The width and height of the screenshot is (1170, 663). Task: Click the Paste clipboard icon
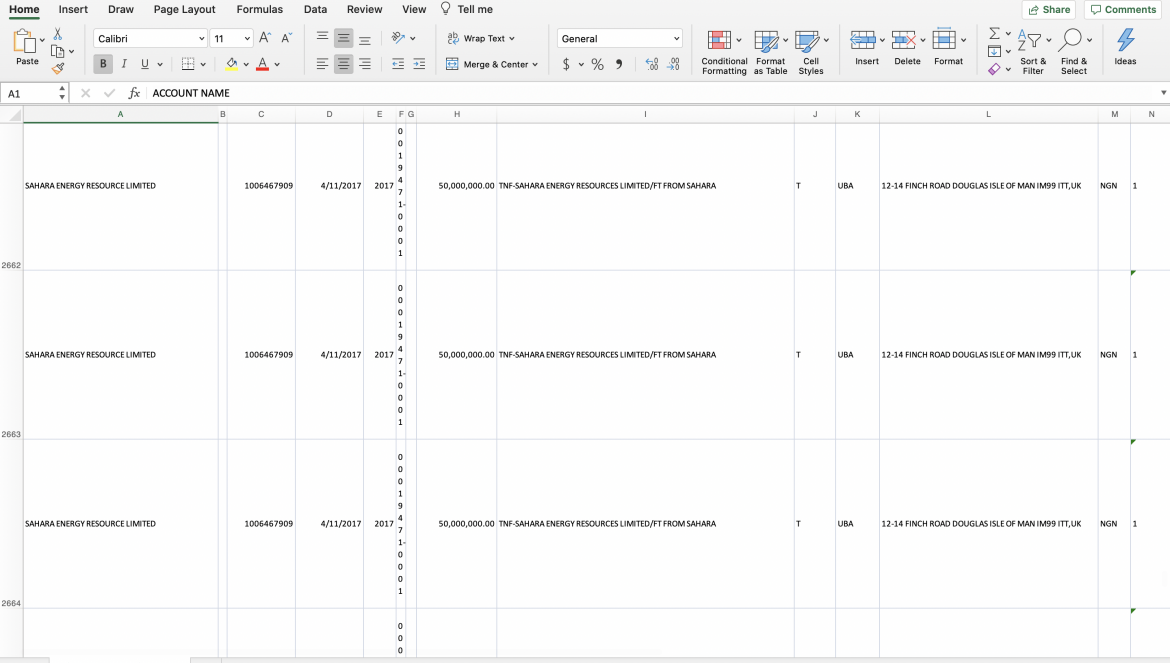pyautogui.click(x=25, y=42)
